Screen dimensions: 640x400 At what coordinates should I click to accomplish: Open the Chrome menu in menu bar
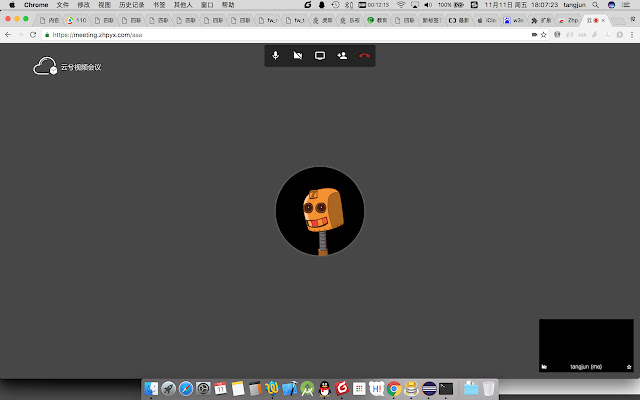tap(36, 5)
